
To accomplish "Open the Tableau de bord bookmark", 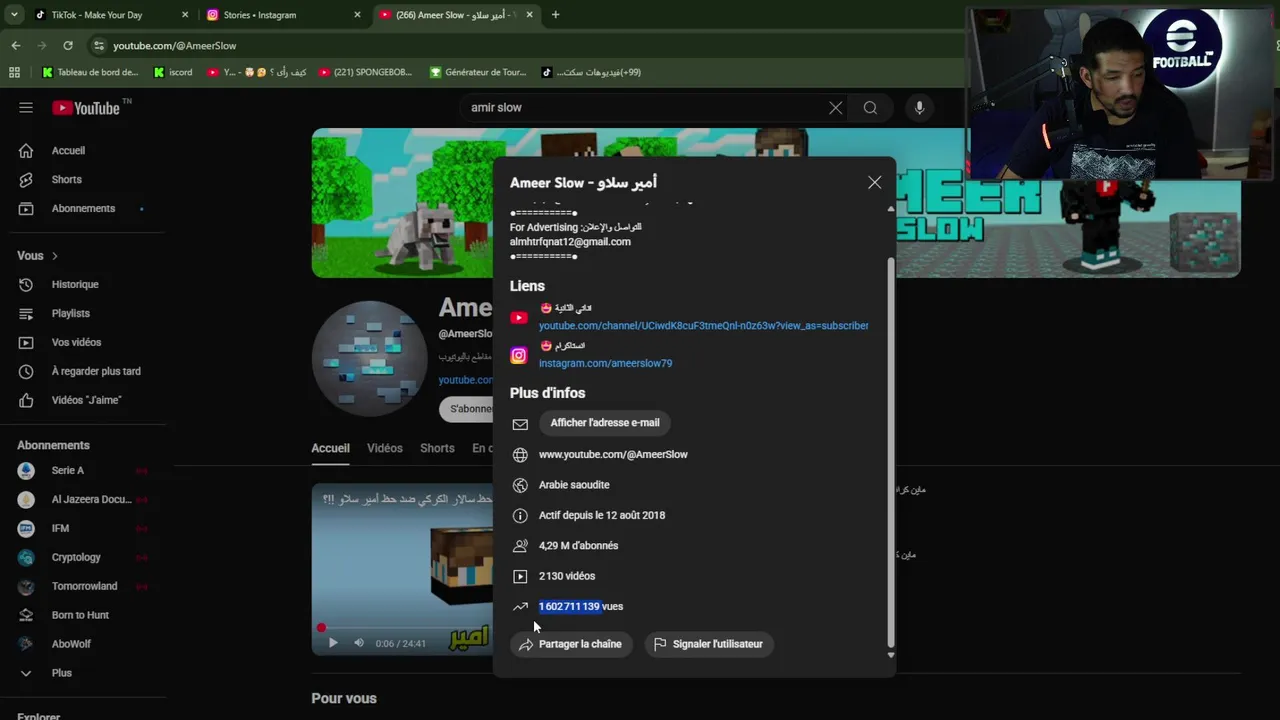I will 90,72.
